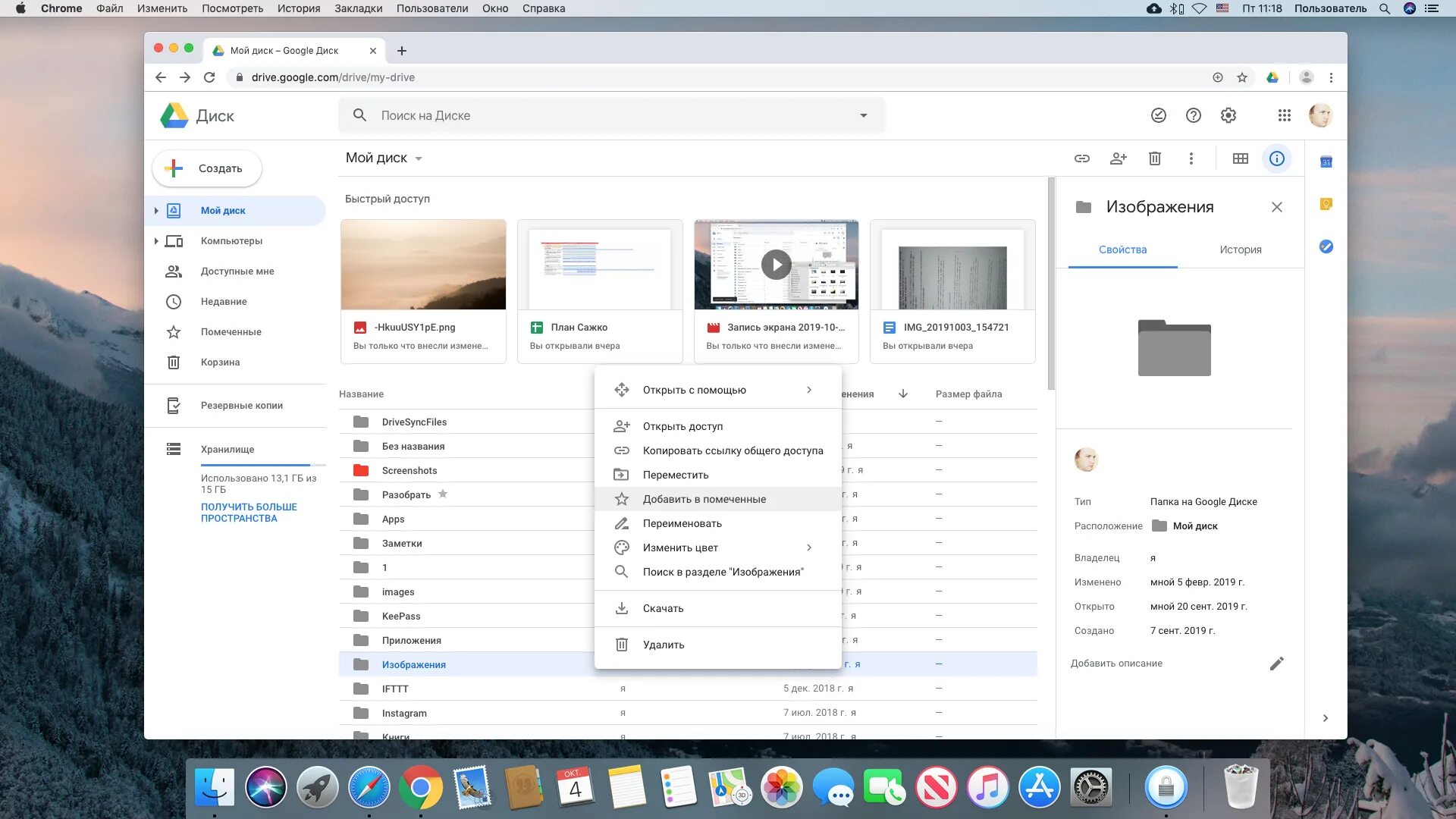
Task: Edit description with pencil icon
Action: [x=1276, y=664]
